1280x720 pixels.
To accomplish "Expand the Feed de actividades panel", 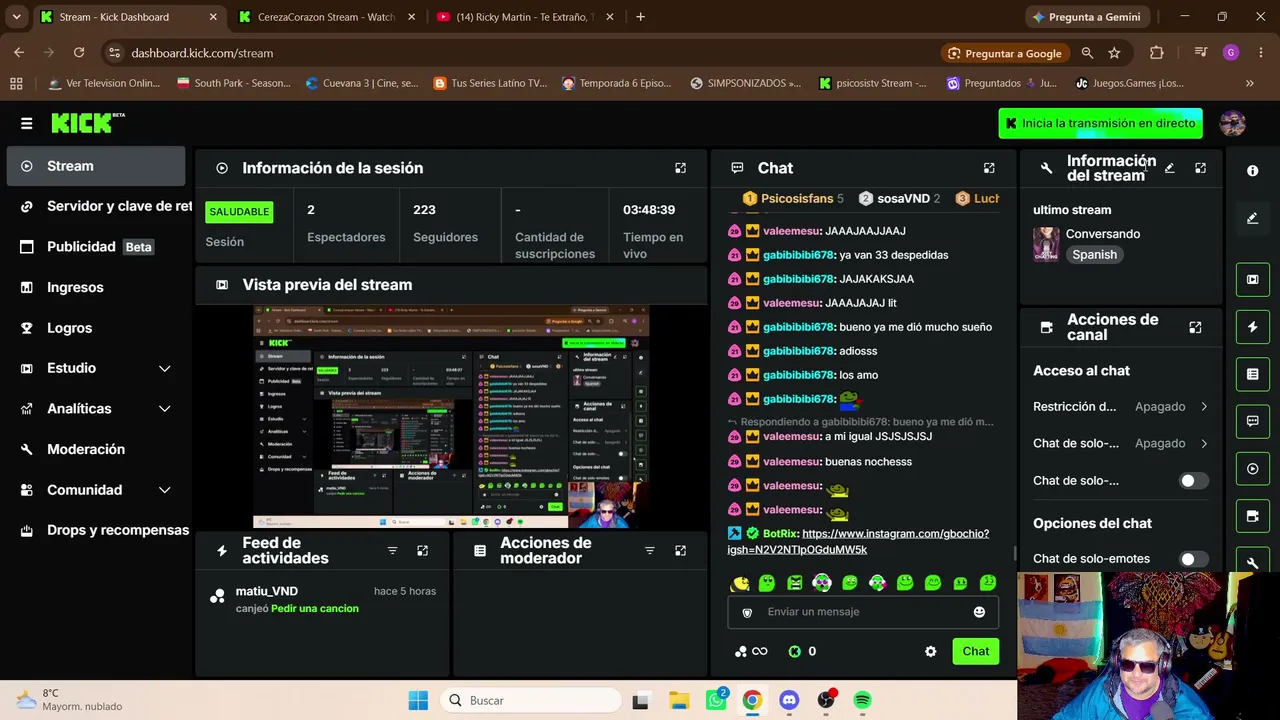I will click(x=422, y=550).
